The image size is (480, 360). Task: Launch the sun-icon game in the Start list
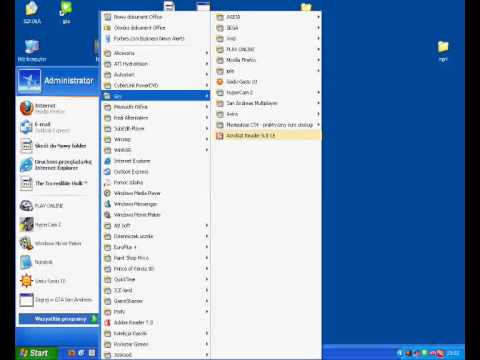(57, 281)
